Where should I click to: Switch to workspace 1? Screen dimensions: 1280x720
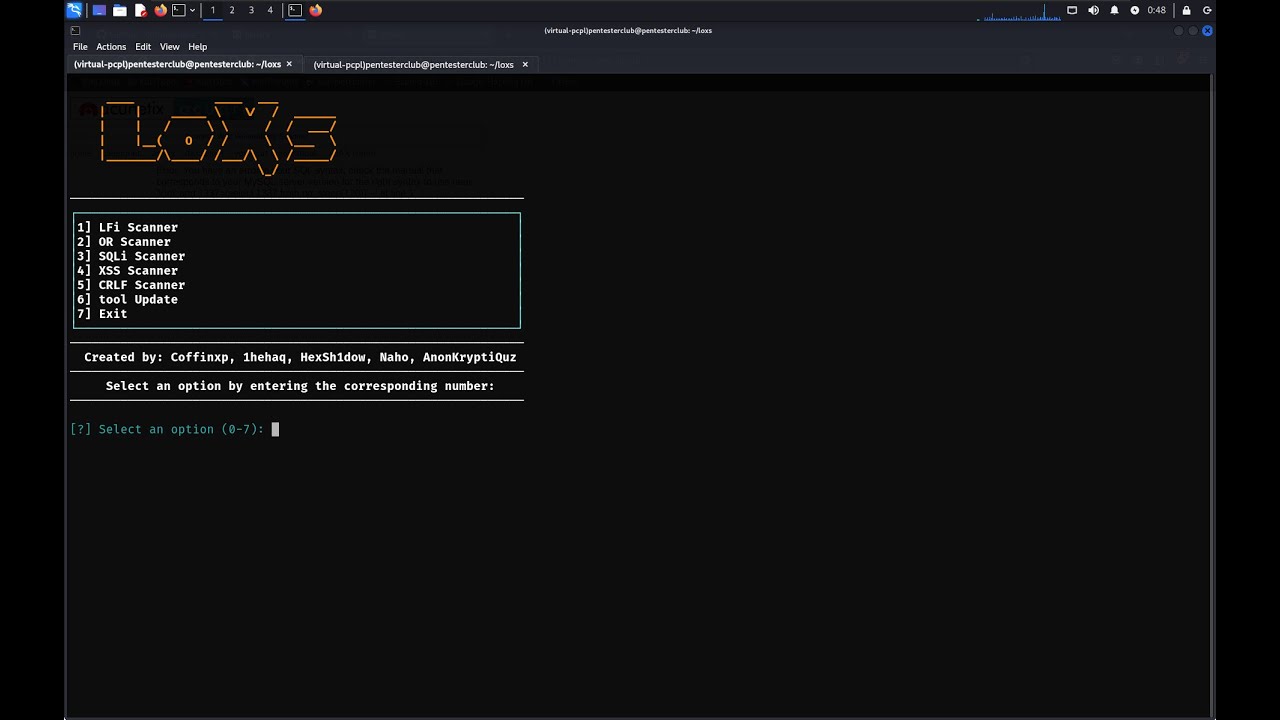(x=213, y=10)
